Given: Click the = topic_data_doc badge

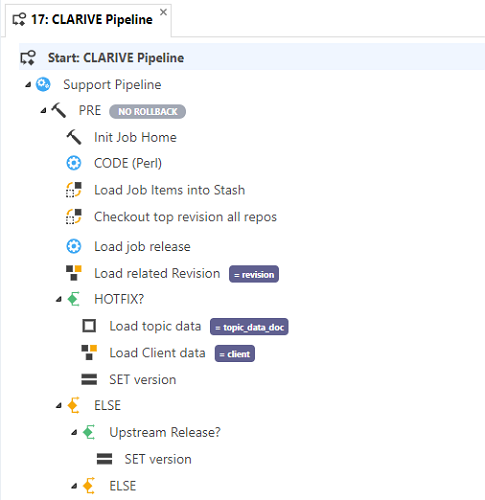Looking at the screenshot, I should click(x=249, y=327).
